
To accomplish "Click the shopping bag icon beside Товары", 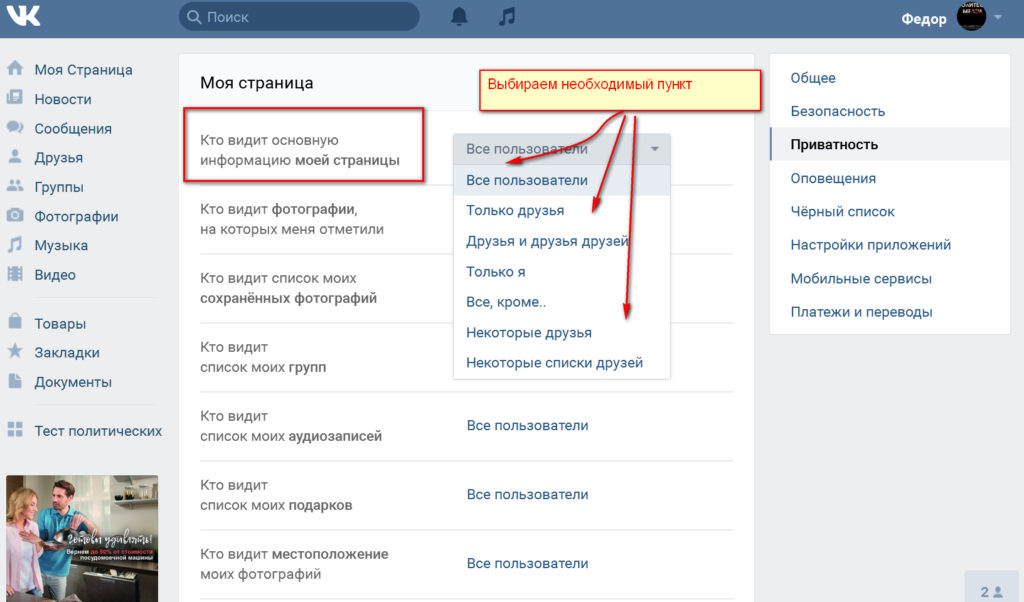I will coord(15,322).
